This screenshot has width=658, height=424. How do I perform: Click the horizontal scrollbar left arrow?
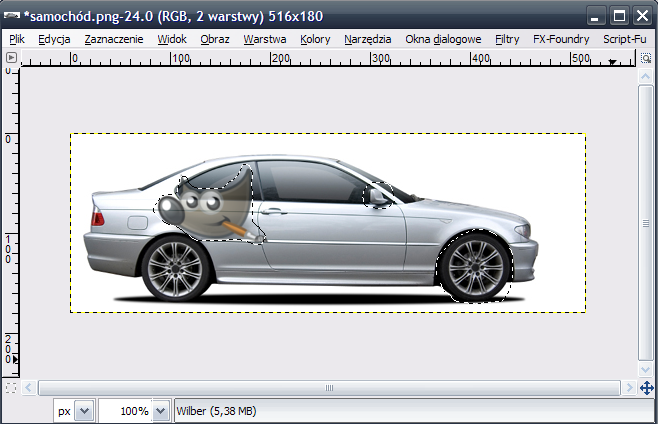click(x=28, y=388)
